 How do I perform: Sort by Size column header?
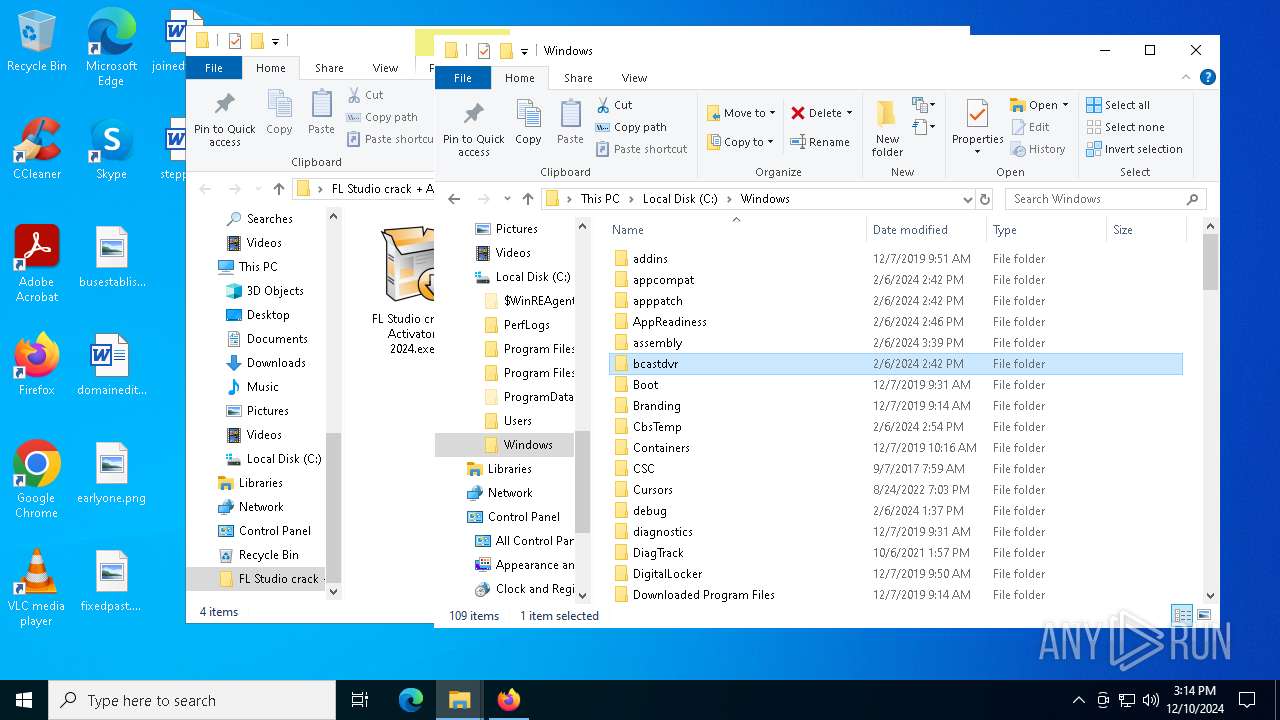pyautogui.click(x=1146, y=230)
